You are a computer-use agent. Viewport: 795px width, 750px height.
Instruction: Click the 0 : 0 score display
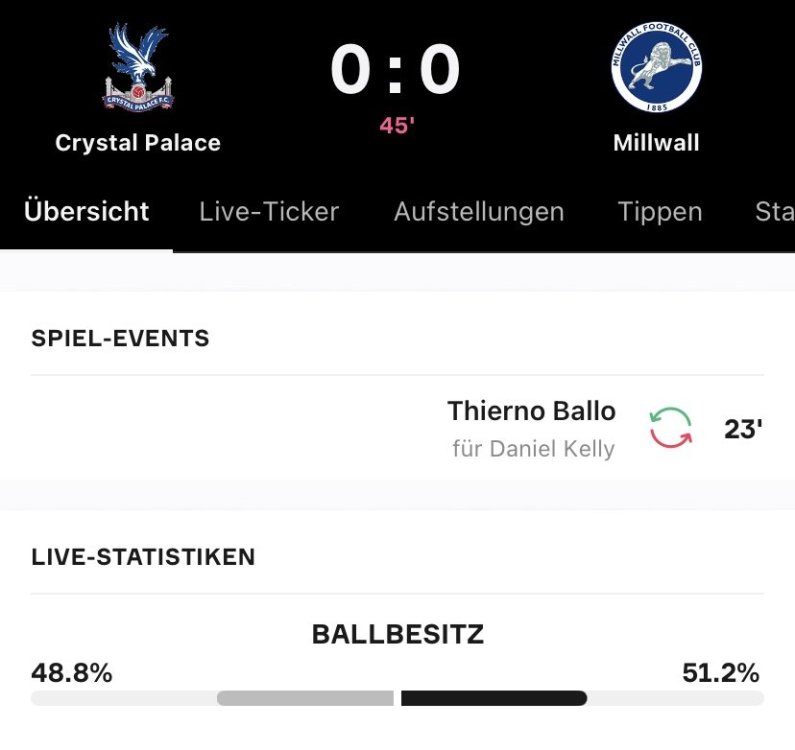[x=396, y=71]
